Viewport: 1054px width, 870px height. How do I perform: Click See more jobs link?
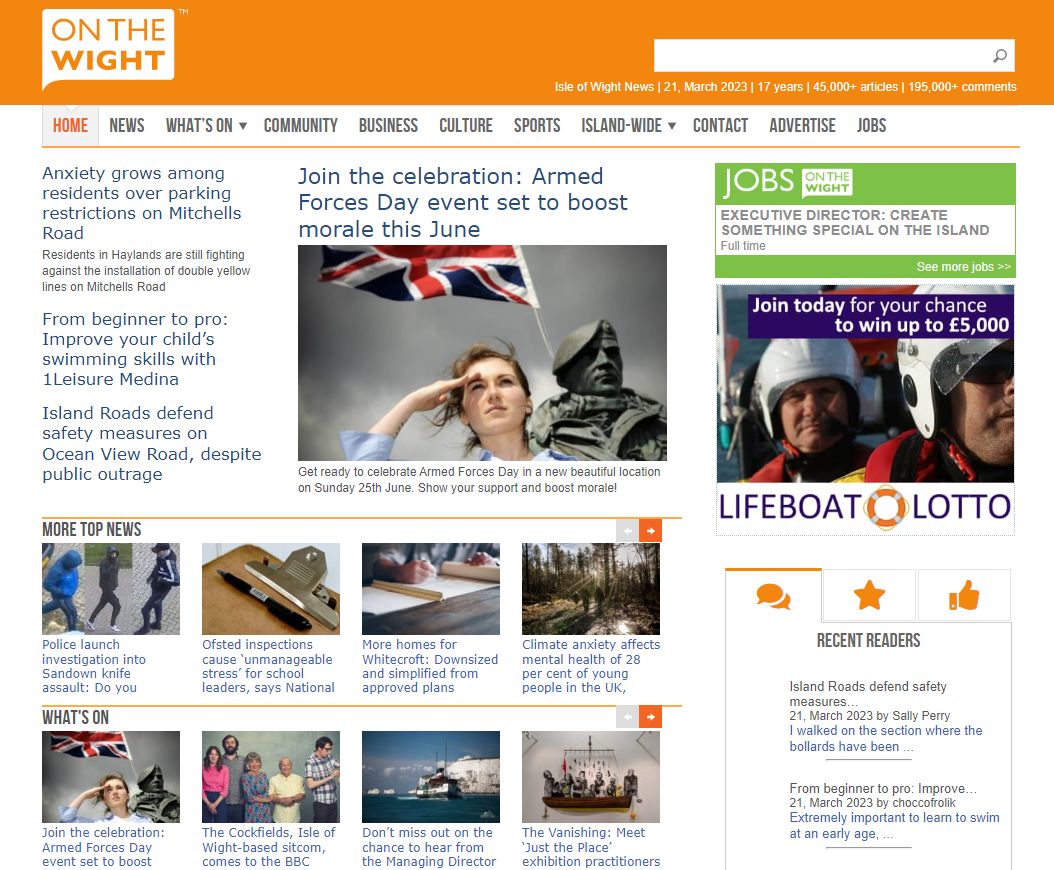coord(963,267)
